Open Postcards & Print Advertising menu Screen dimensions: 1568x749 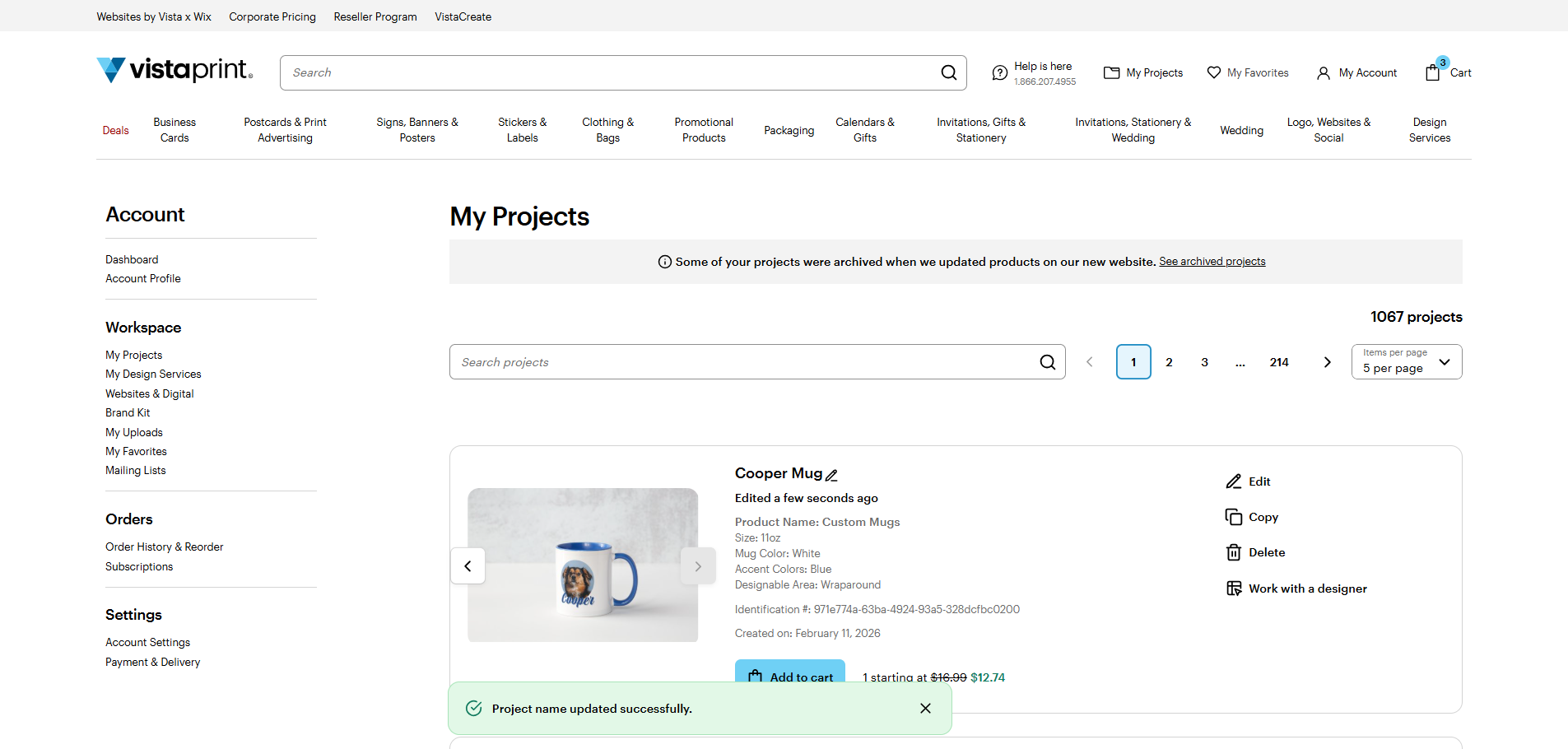(x=285, y=130)
